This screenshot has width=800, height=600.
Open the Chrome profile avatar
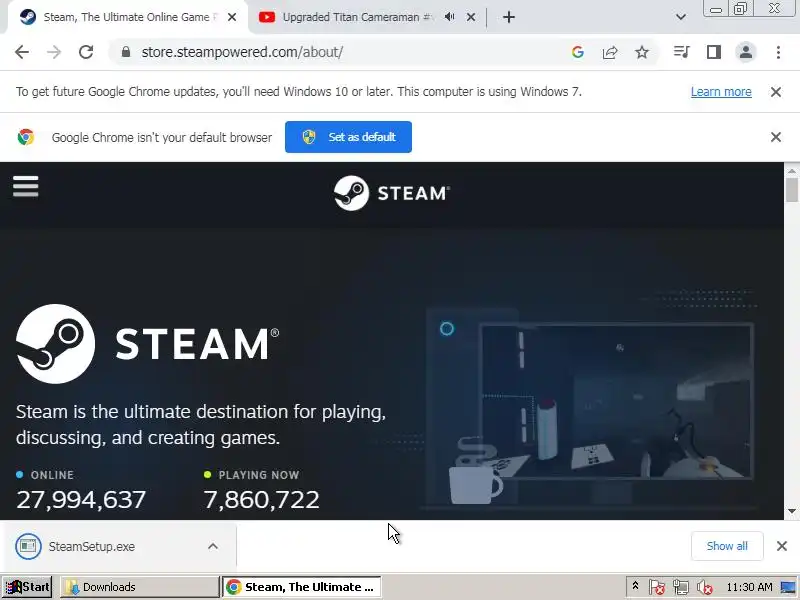coord(745,52)
